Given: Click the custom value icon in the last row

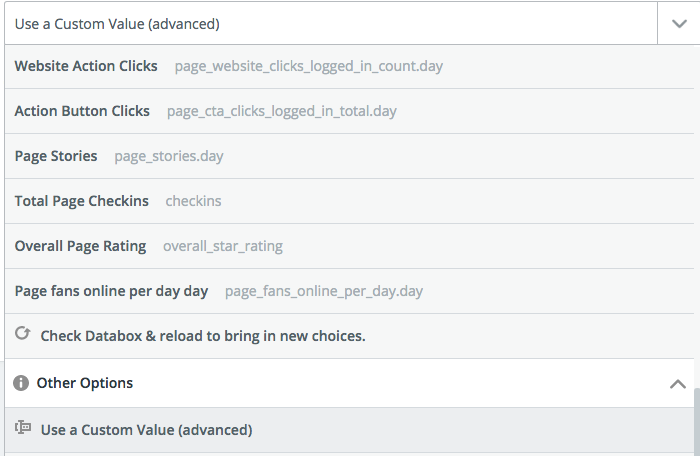Looking at the screenshot, I should [23, 427].
